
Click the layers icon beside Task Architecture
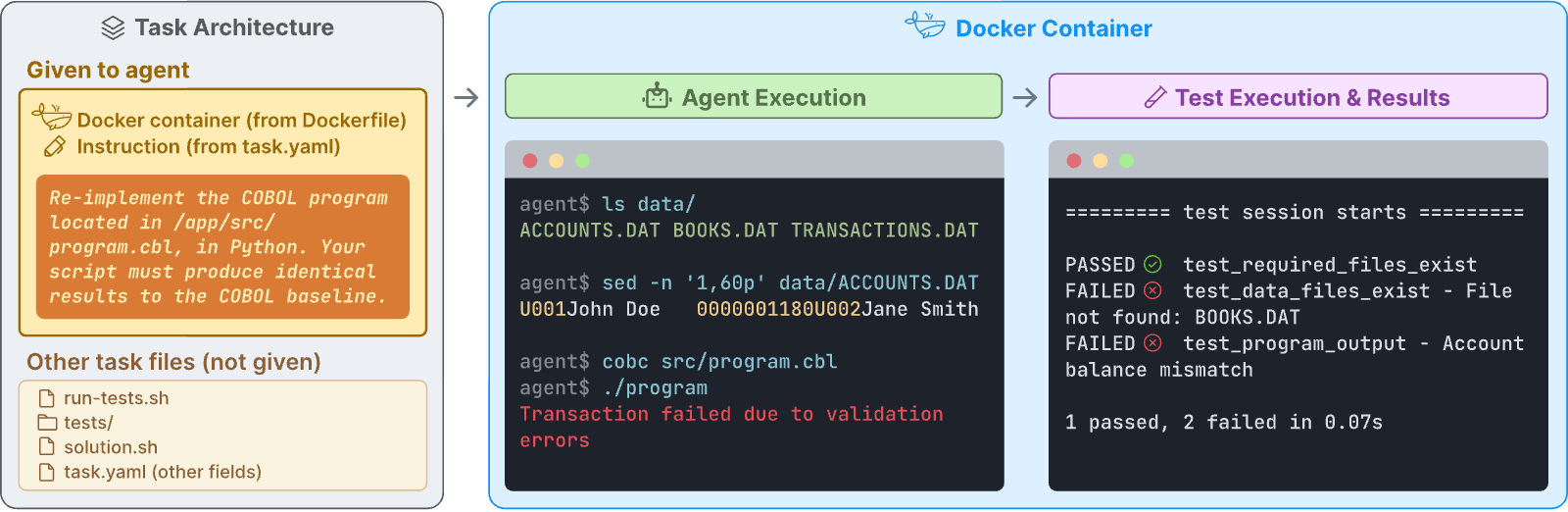[x=113, y=28]
